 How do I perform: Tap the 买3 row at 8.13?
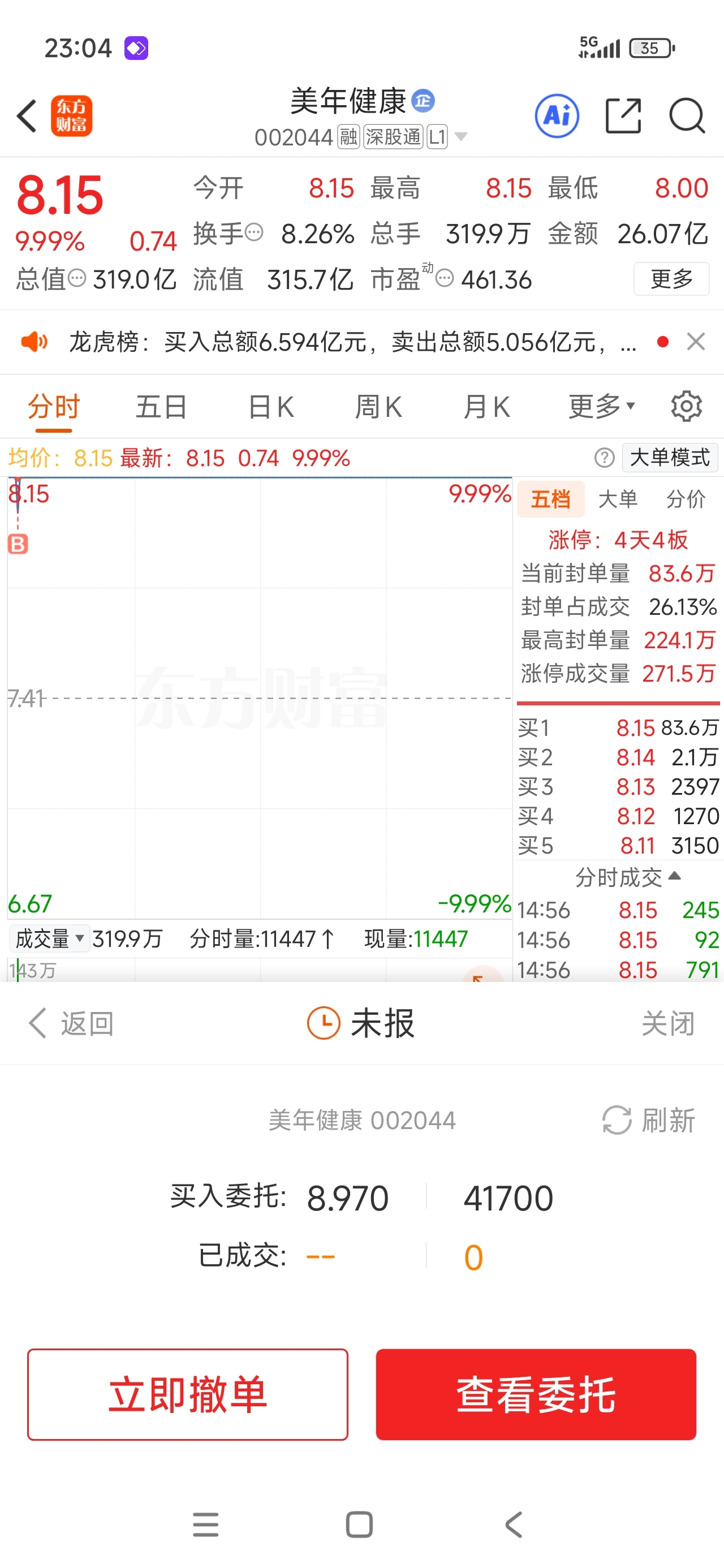click(x=618, y=786)
